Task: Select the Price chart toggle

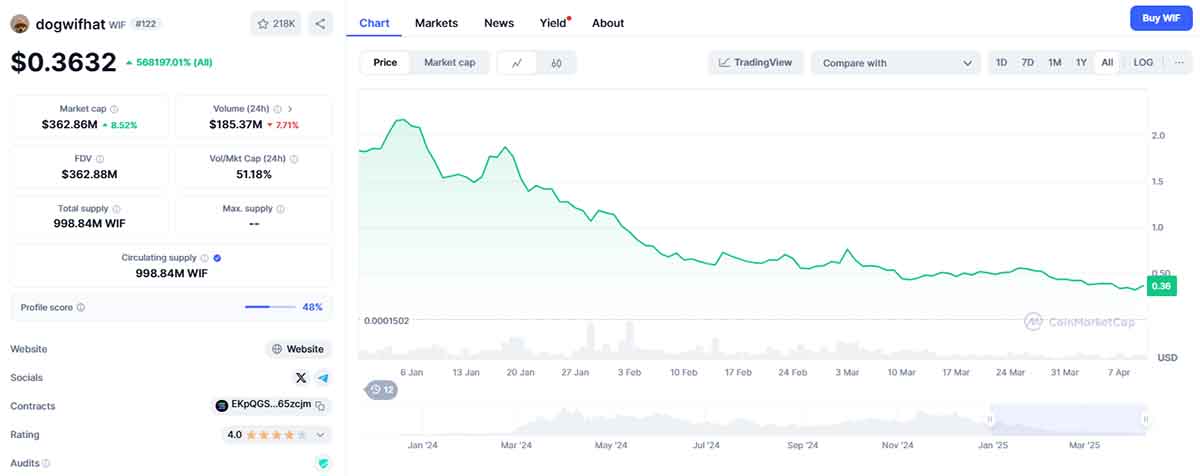Action: tap(385, 62)
